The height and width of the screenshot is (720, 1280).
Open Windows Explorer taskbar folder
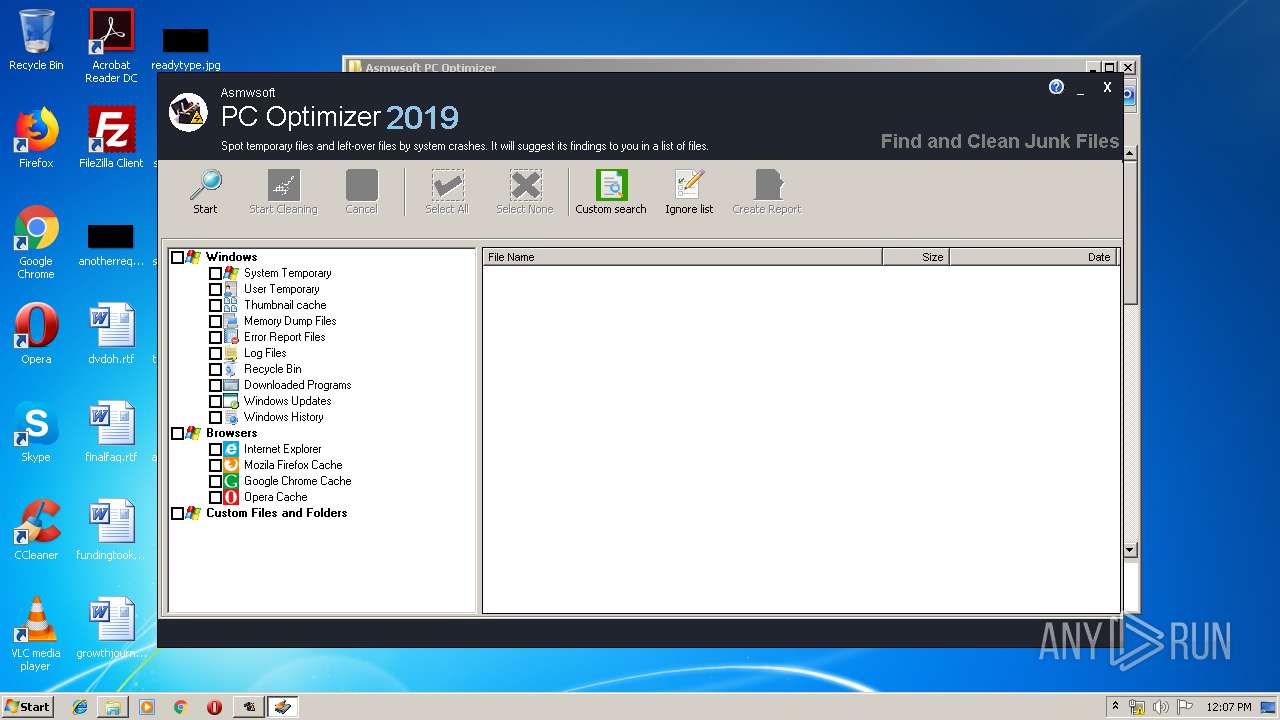coord(113,707)
